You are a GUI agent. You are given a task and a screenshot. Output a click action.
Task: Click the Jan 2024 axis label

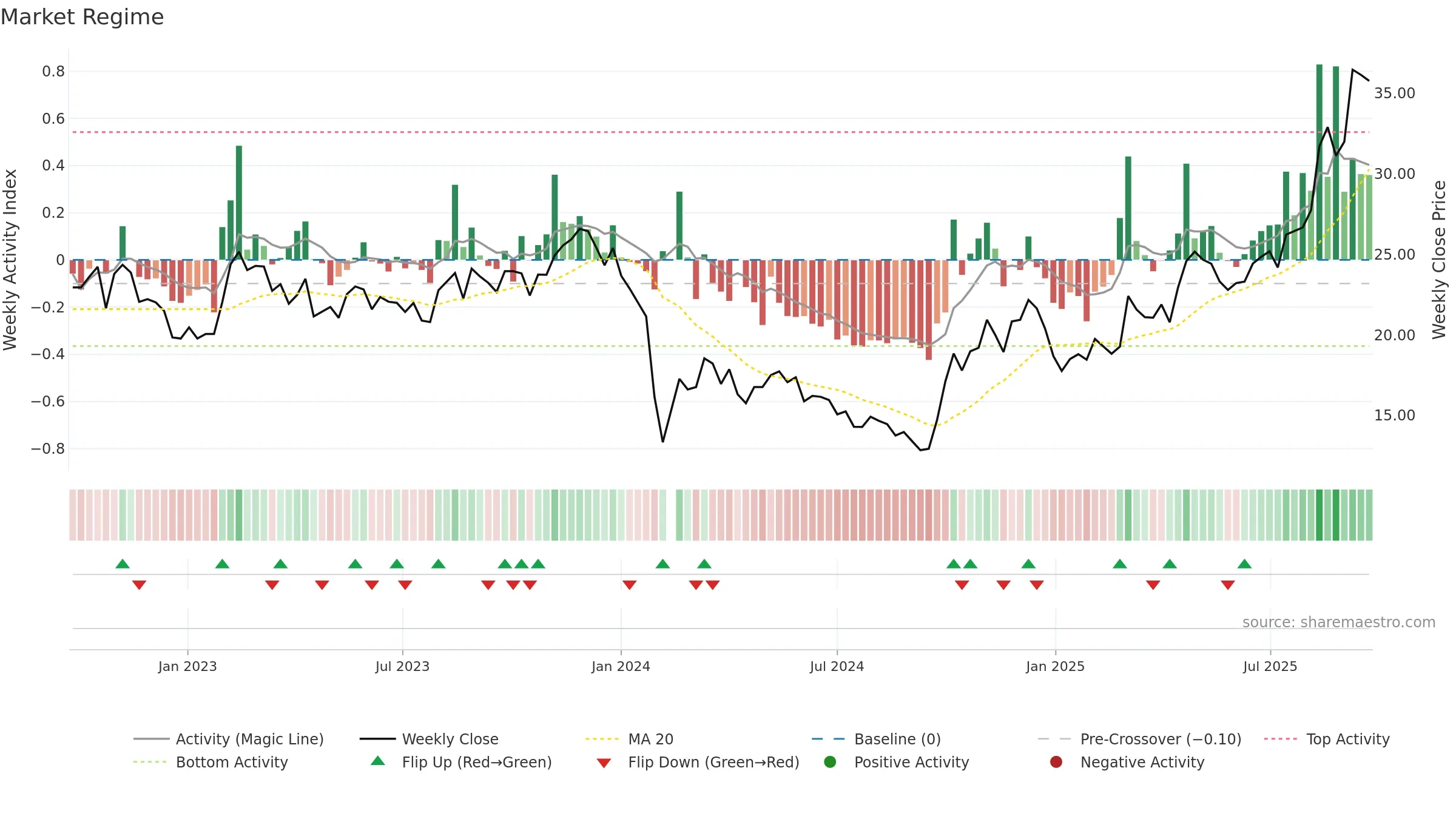(x=621, y=666)
